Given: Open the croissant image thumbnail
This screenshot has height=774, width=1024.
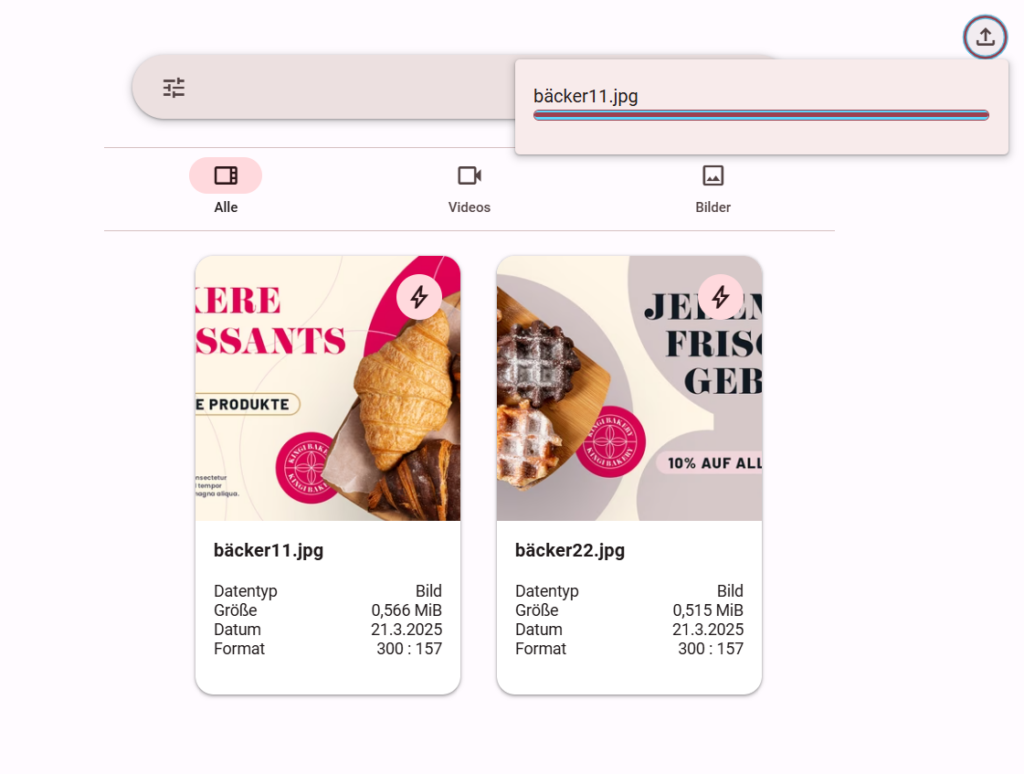Looking at the screenshot, I should pos(328,388).
